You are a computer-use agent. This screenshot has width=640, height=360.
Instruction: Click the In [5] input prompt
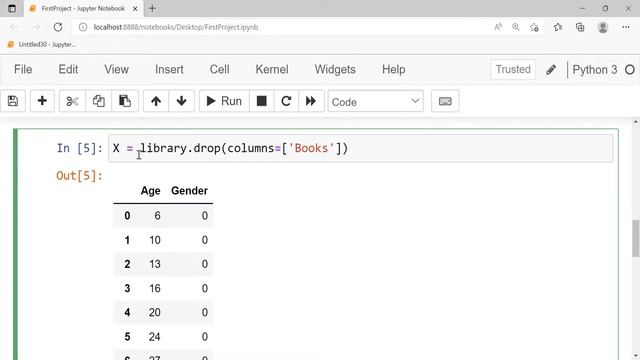[x=80, y=148]
